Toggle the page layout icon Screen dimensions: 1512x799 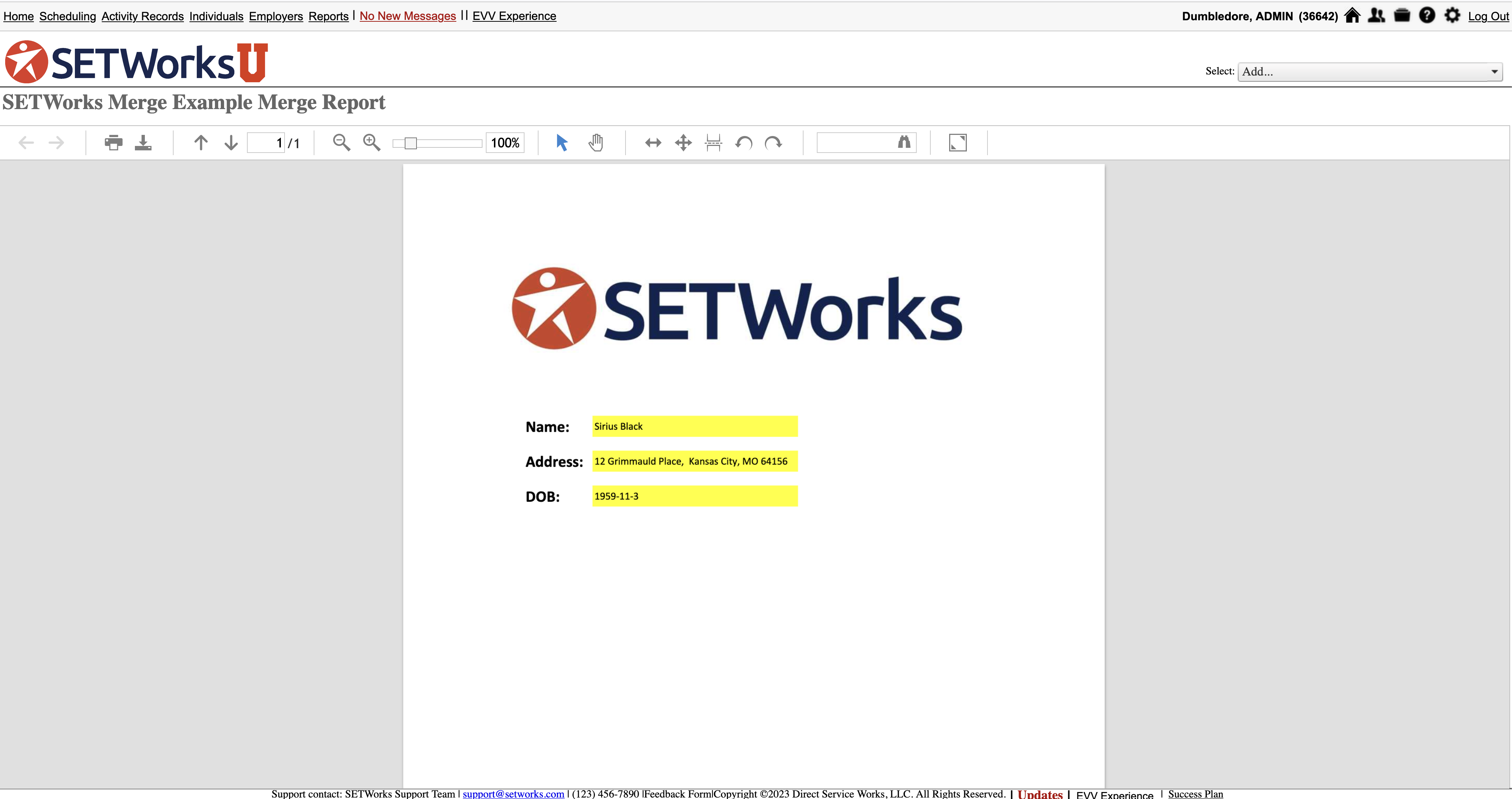pos(713,143)
